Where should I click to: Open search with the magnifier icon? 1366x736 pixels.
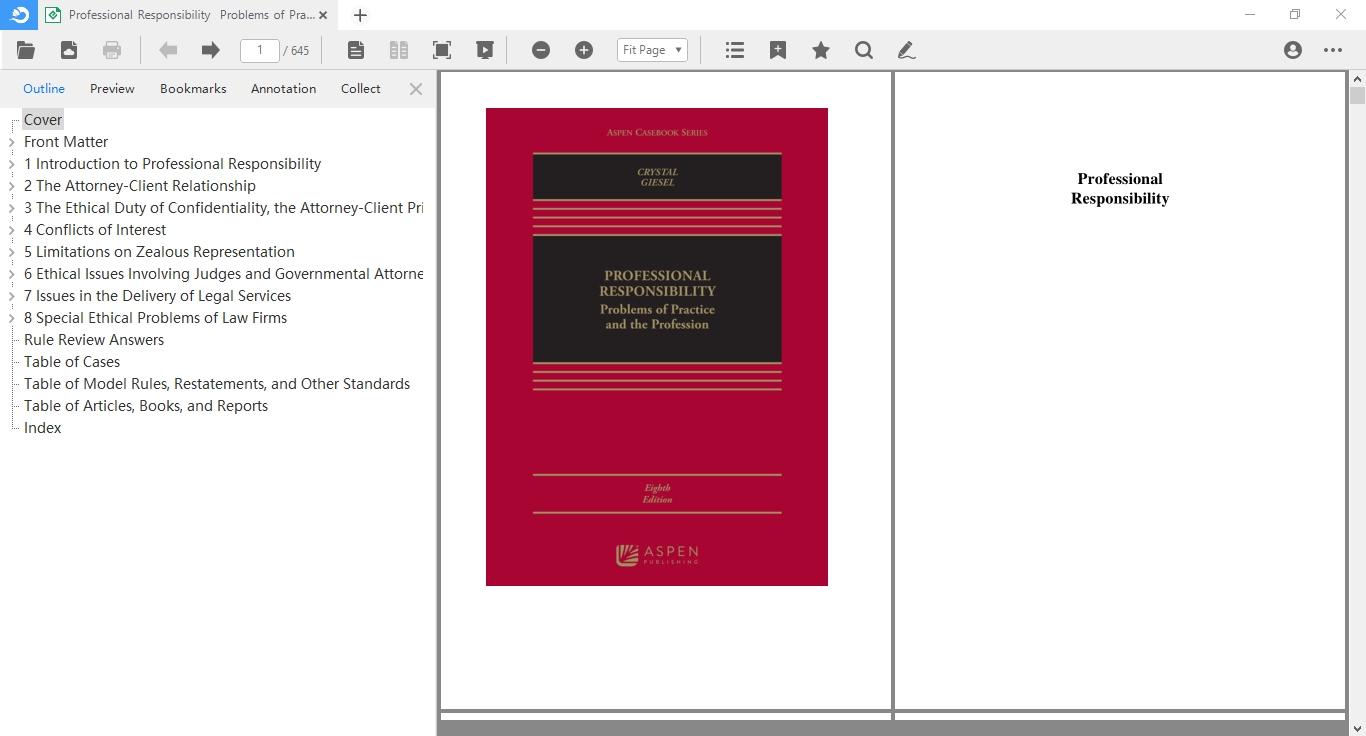tap(864, 50)
